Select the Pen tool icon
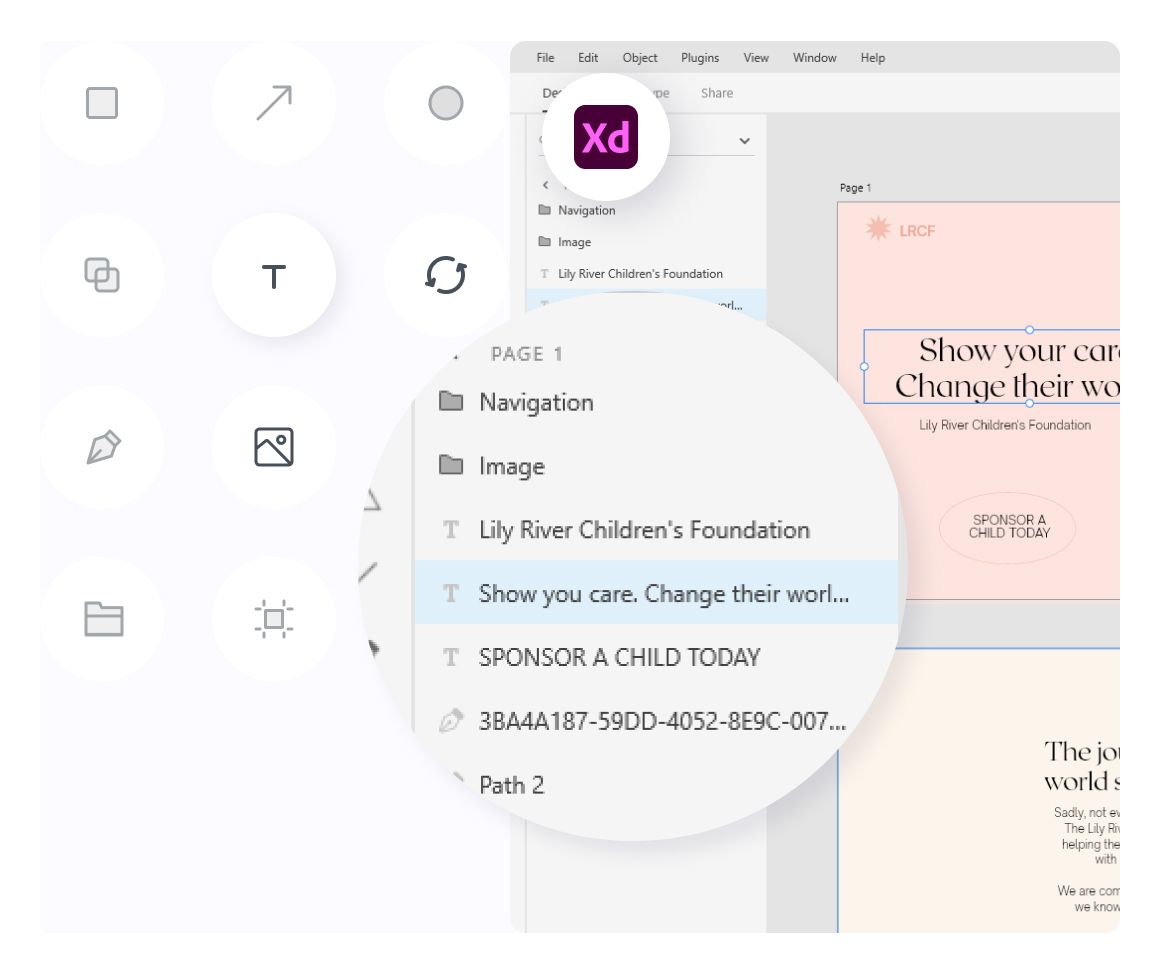Viewport: 1160px width, 973px height. point(102,447)
